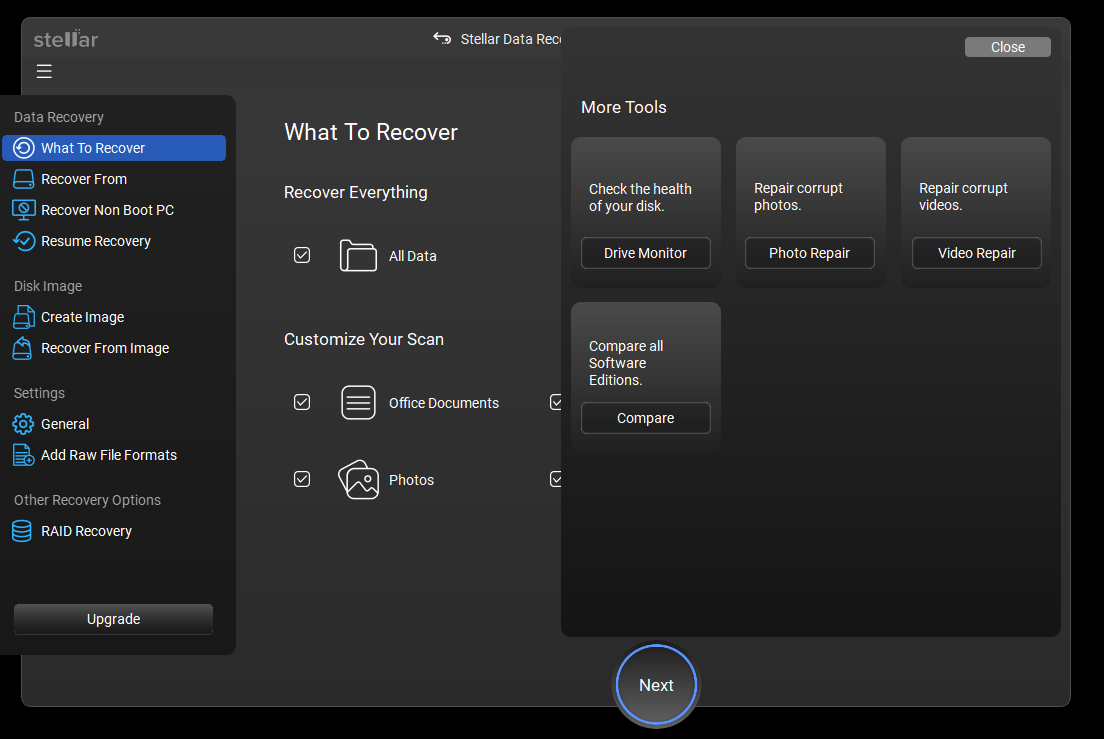This screenshot has height=739, width=1104.
Task: Click the 'Disk Image' section label
Action: point(48,286)
